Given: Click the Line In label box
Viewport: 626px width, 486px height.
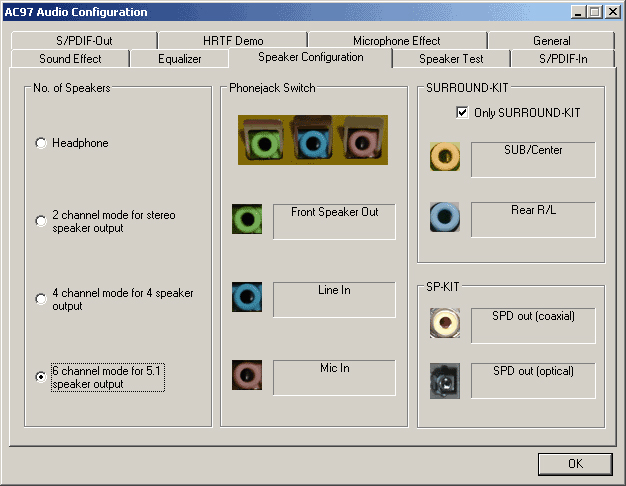Looking at the screenshot, I should click(335, 300).
